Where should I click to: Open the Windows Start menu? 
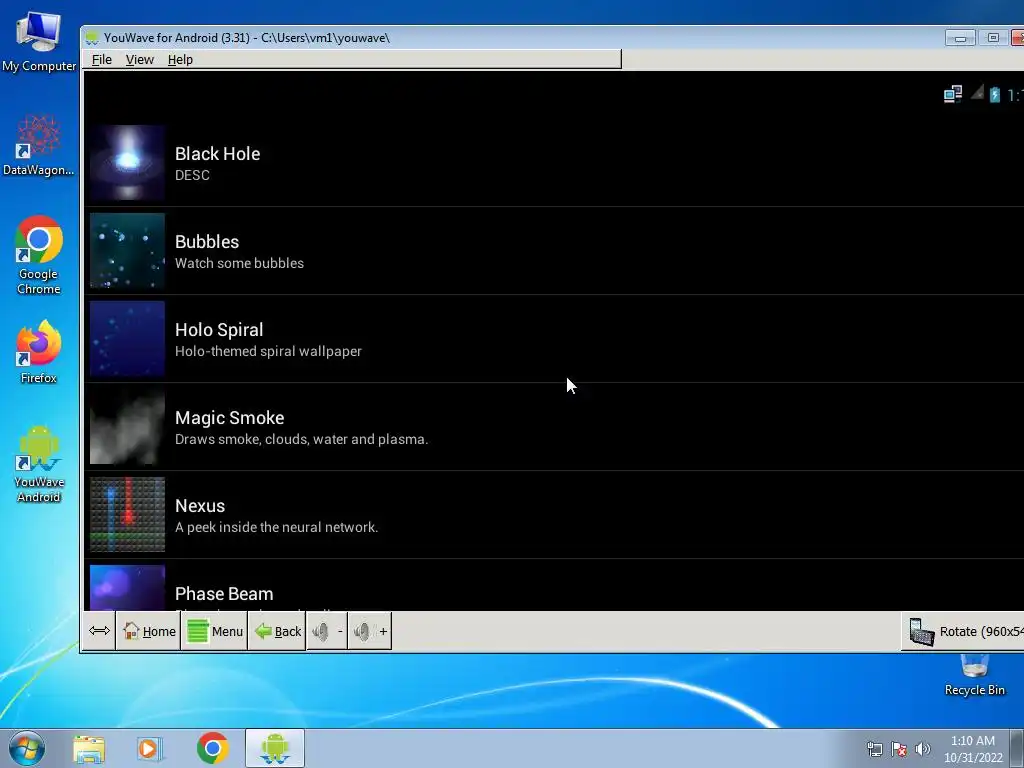27,748
